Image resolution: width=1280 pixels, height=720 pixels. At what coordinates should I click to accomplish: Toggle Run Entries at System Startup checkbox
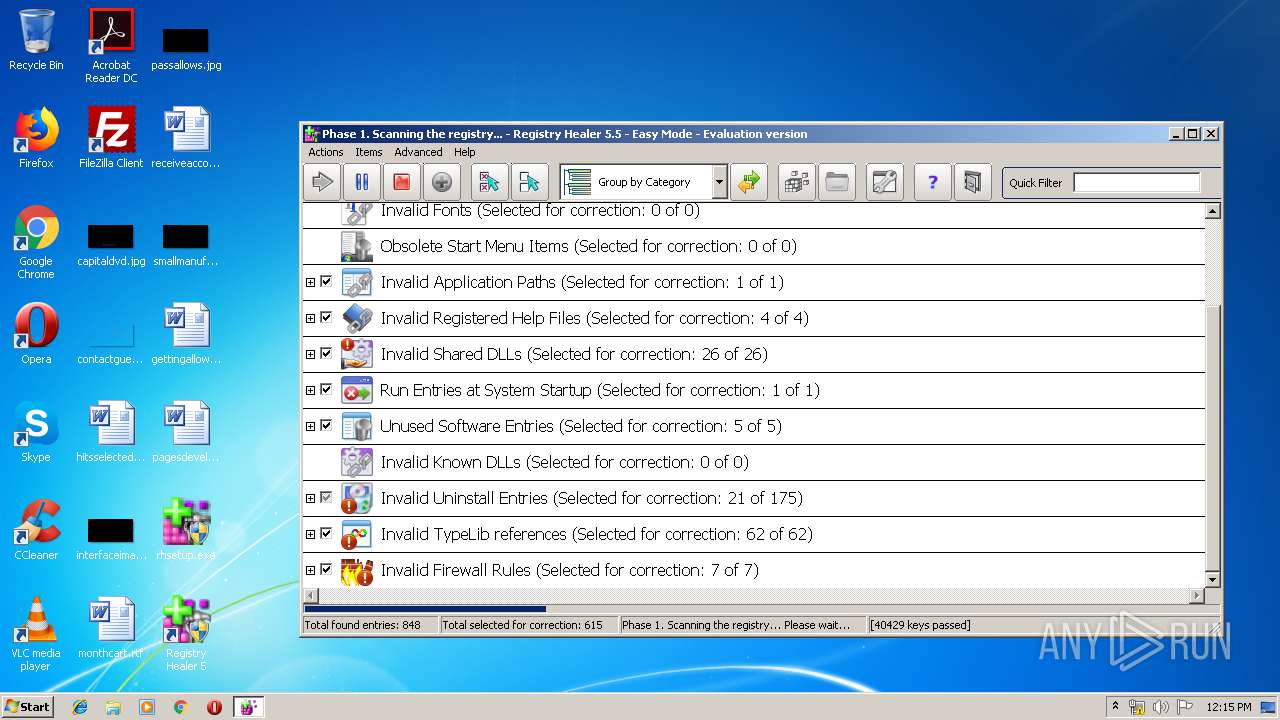pyautogui.click(x=326, y=390)
